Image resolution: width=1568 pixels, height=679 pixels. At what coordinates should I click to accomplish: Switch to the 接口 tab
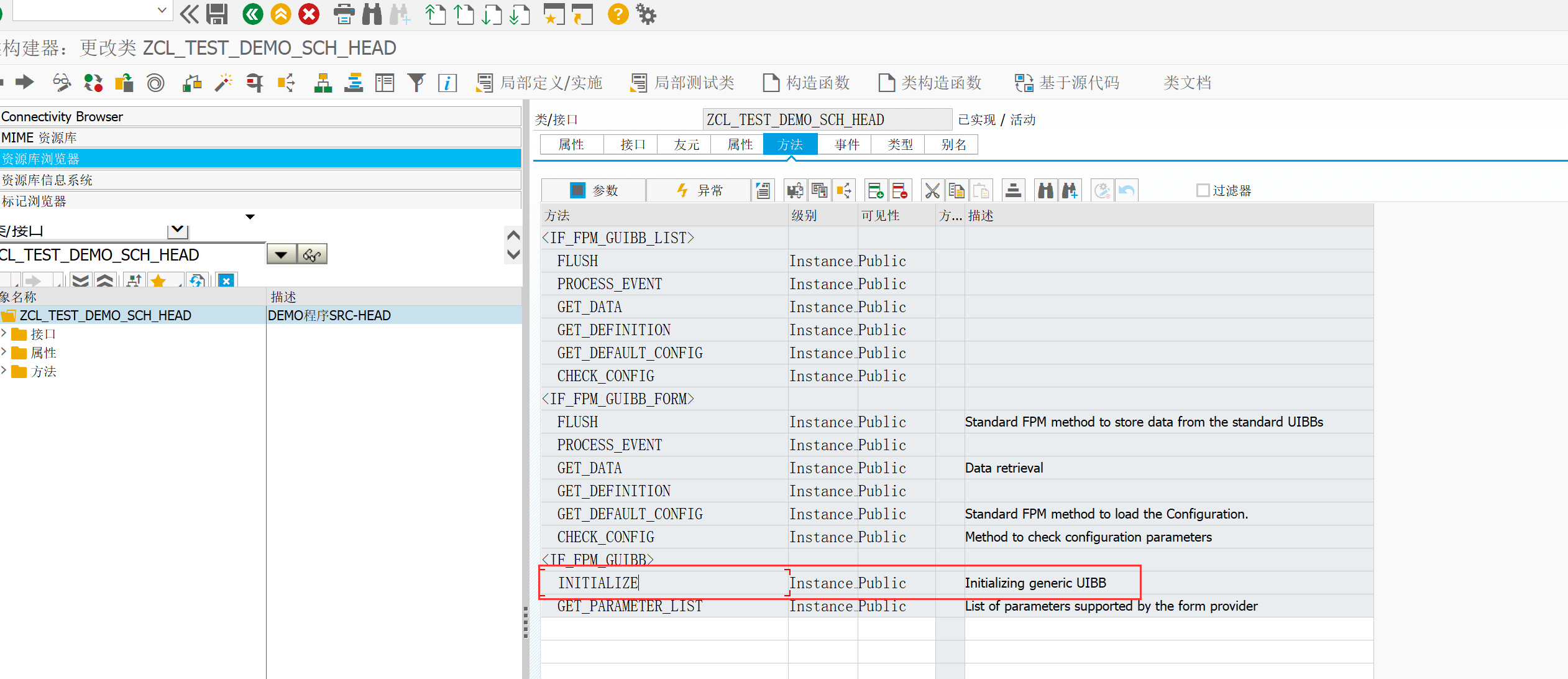coord(632,145)
